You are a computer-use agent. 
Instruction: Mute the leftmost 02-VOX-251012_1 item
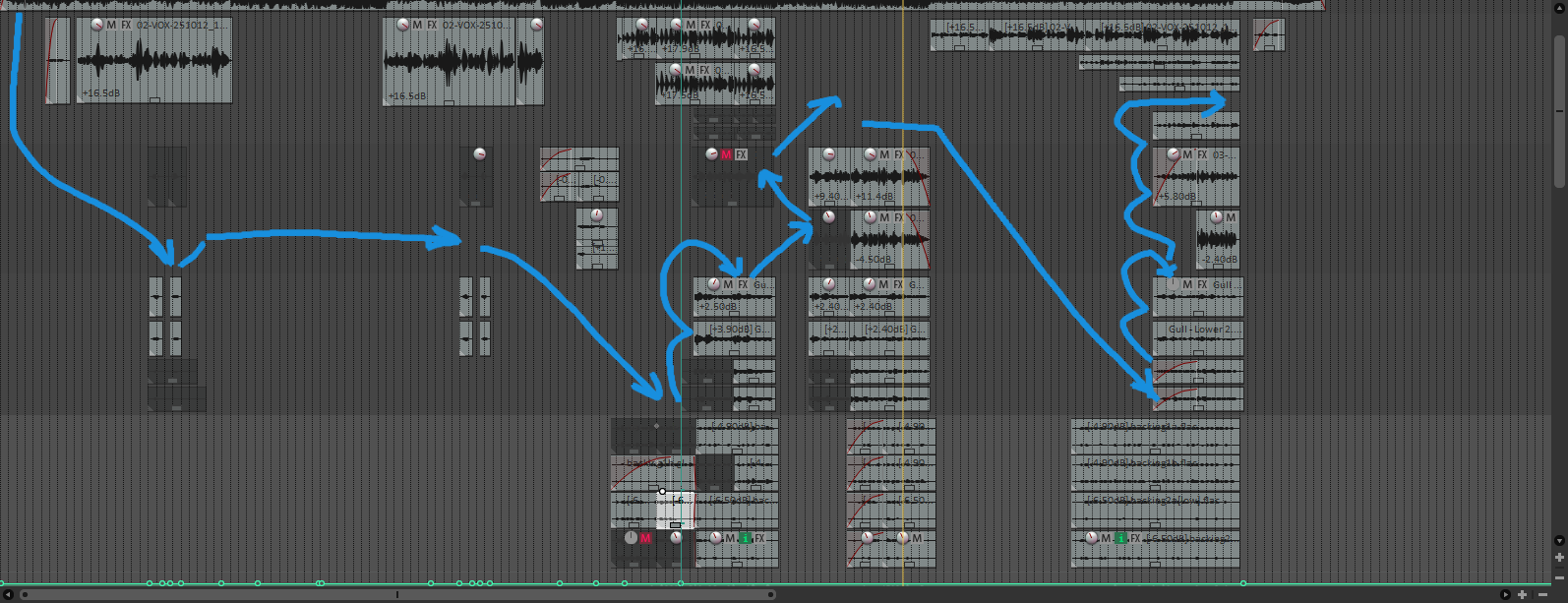coord(111,25)
